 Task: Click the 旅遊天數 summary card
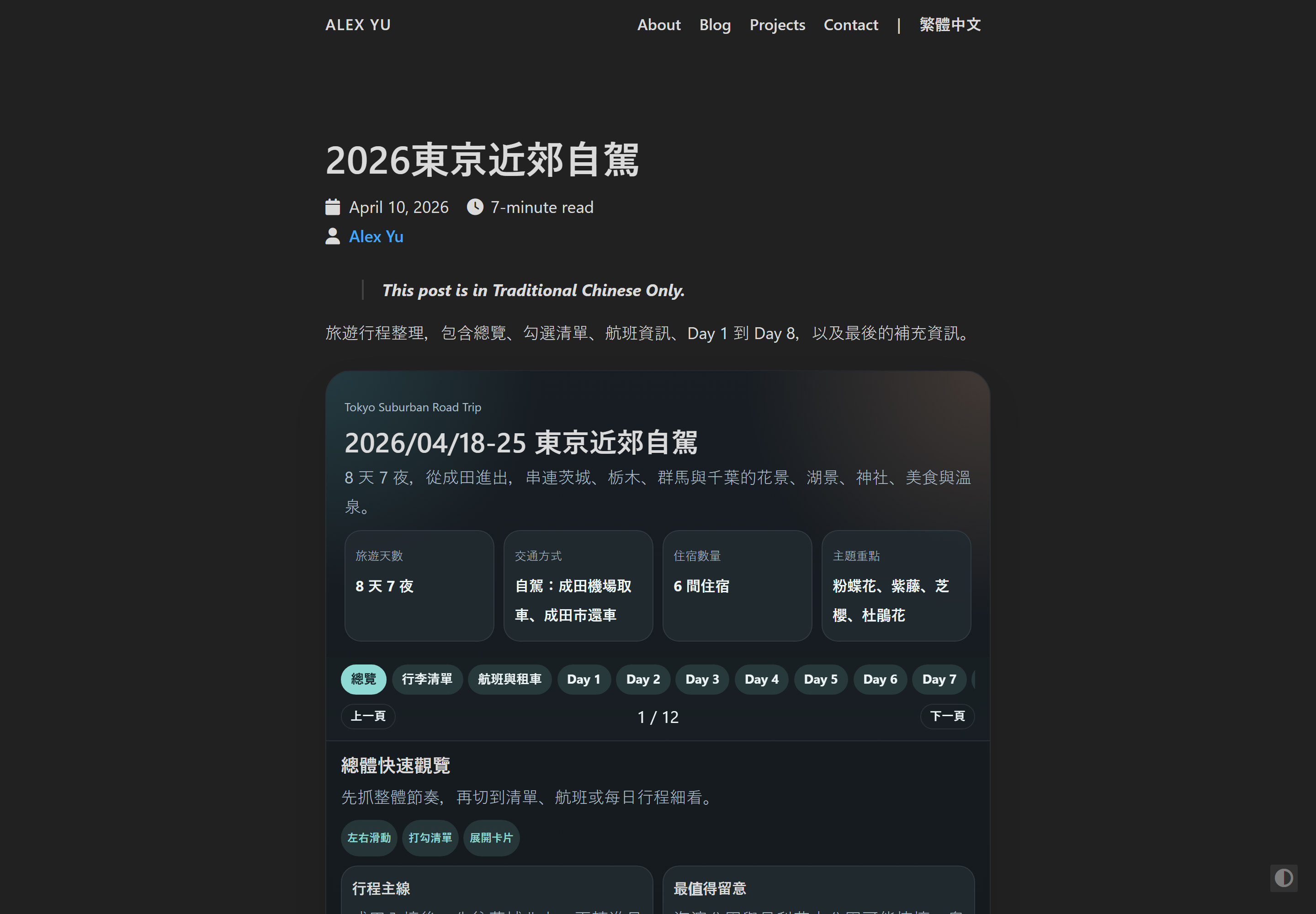(x=419, y=585)
